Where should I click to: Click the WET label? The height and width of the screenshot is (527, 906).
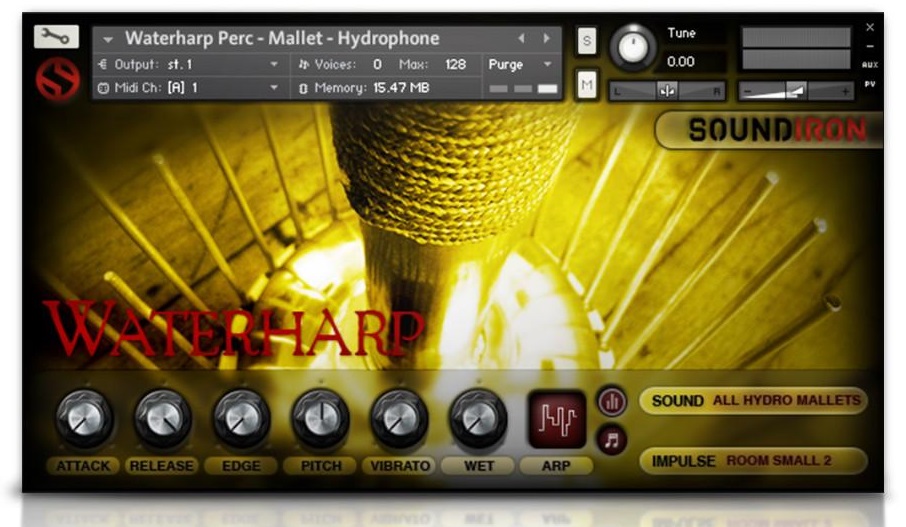478,466
